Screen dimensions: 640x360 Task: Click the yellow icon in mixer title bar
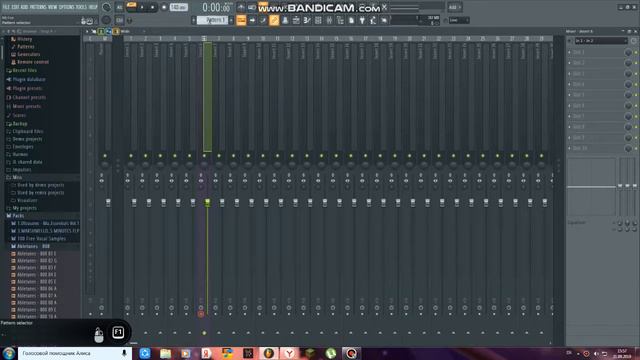tap(116, 31)
